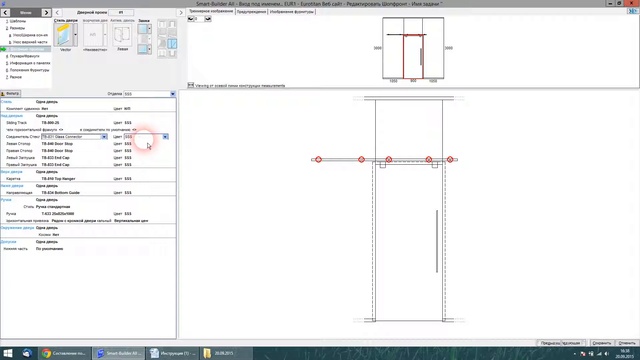This screenshot has width=640, height=360.
Task: Choose the top-right door layout icon
Action: (172, 24)
